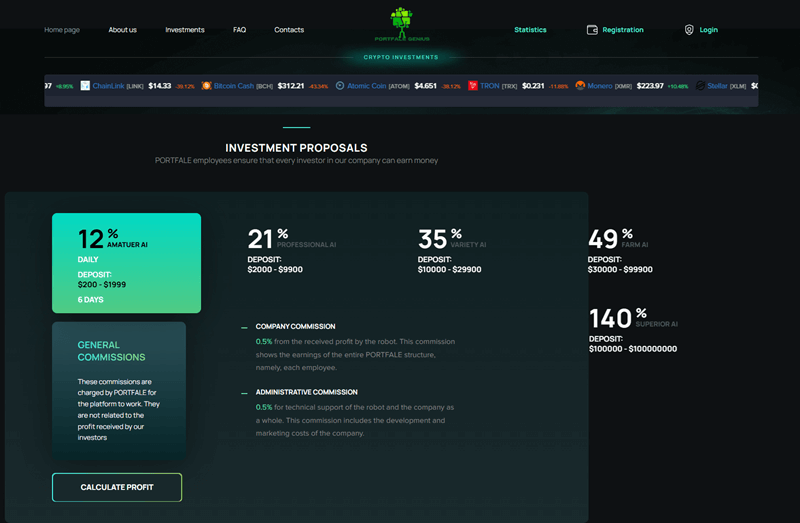Viewport: 800px width, 523px height.
Task: Open the Home page menu item
Action: (x=62, y=30)
